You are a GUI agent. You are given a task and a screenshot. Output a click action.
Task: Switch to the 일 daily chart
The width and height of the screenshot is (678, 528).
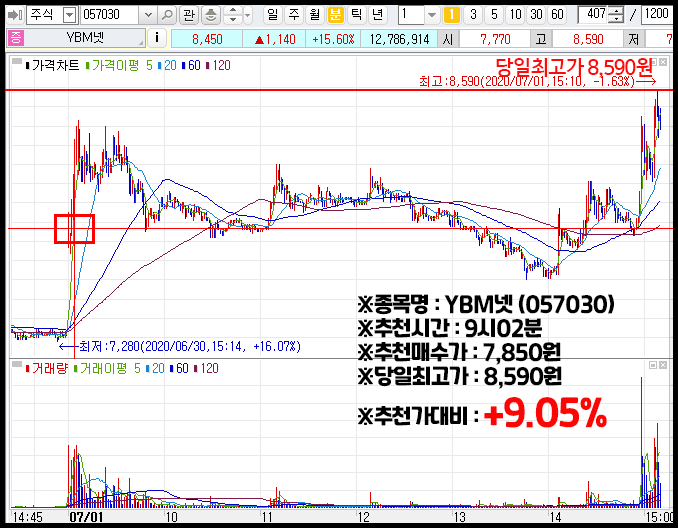(272, 15)
